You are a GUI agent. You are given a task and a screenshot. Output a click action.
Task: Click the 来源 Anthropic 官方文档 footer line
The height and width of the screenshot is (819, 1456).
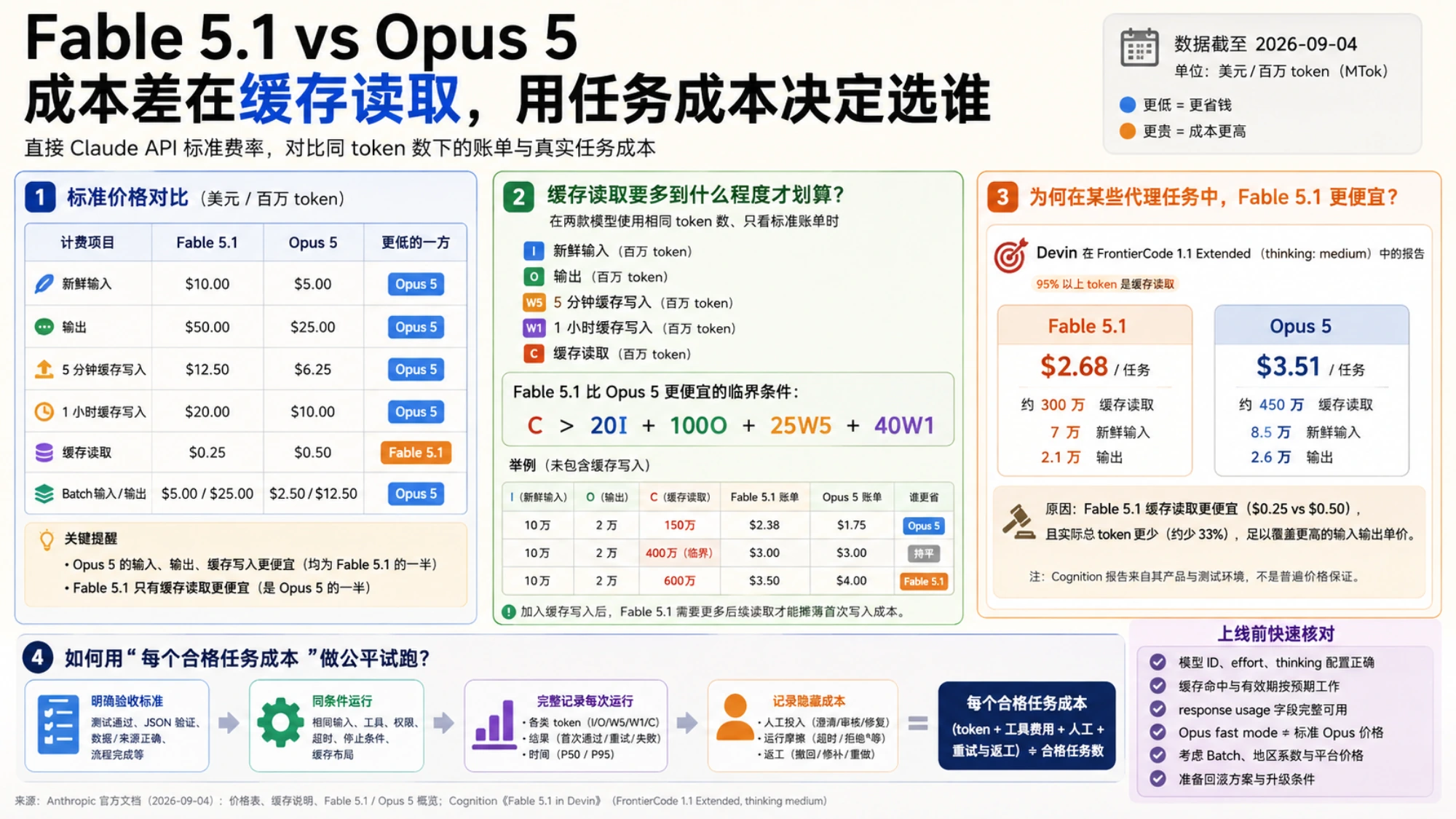[421, 801]
